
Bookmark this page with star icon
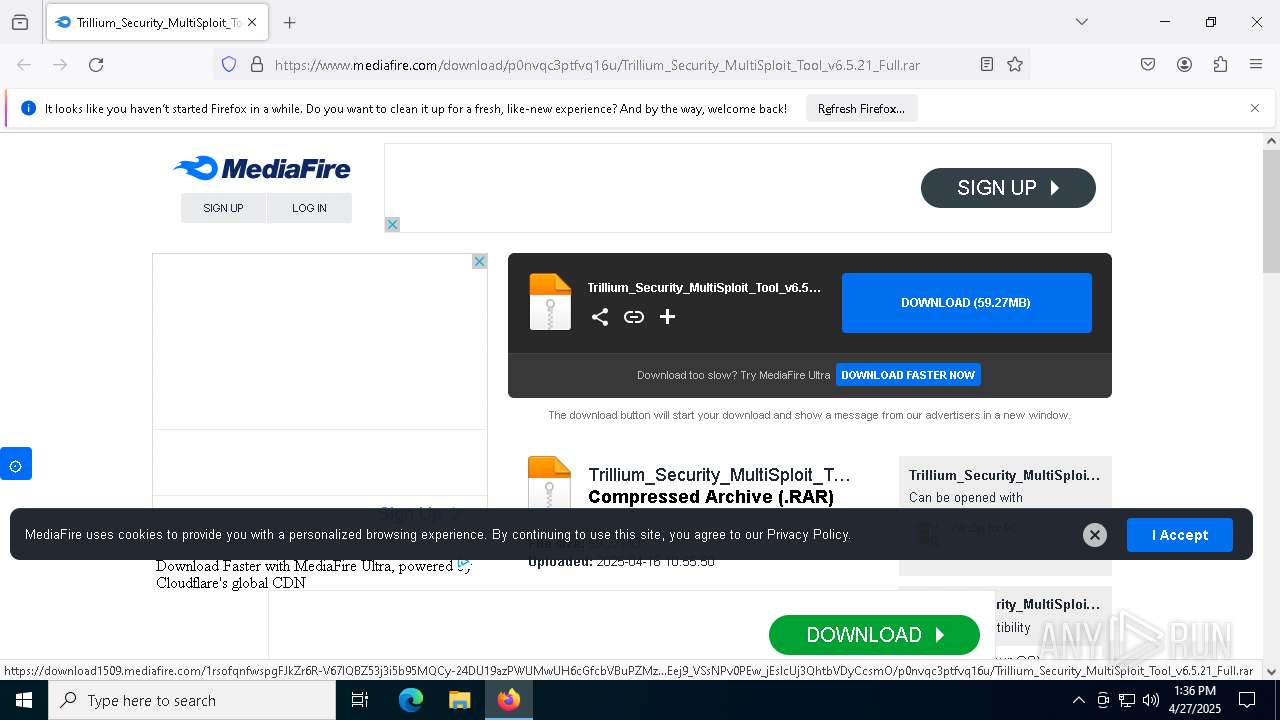point(1015,64)
